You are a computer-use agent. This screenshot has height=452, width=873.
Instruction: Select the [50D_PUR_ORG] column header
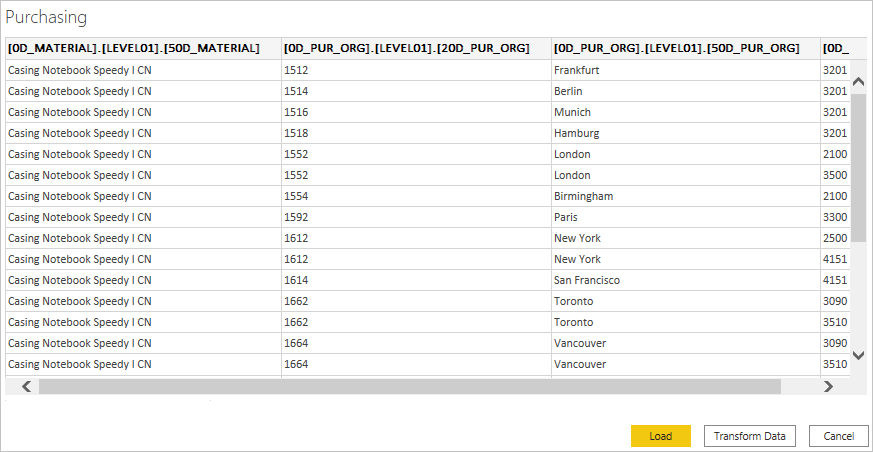676,48
